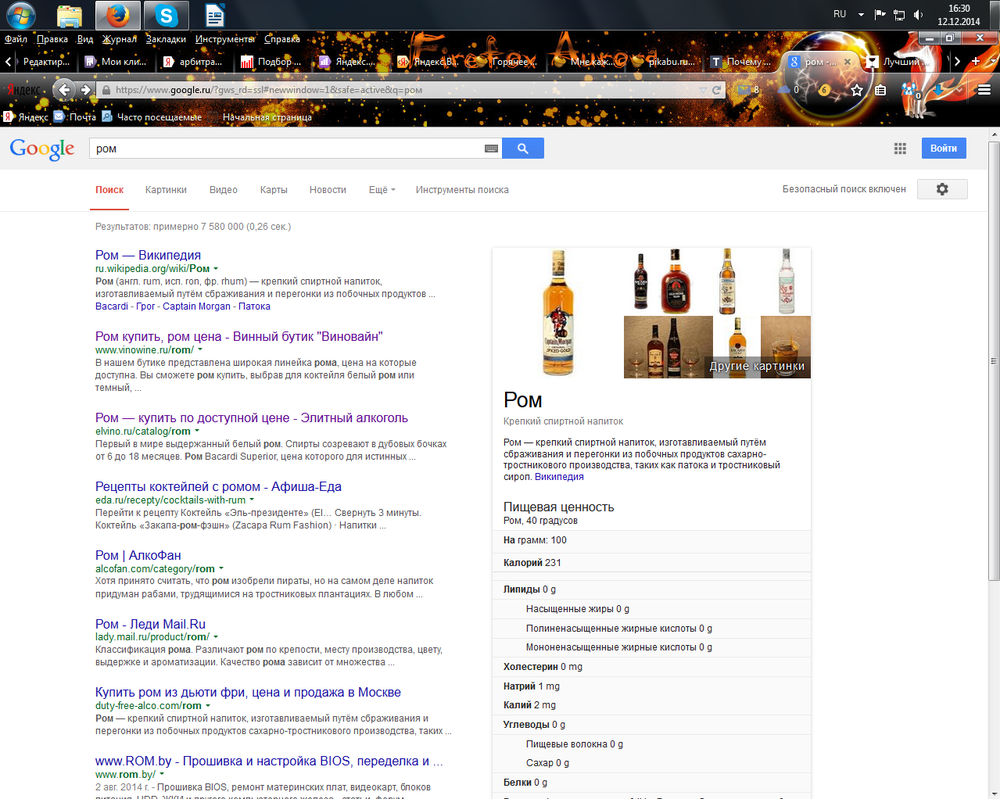
Task: Switch to Skype in the taskbar
Action: coord(166,15)
